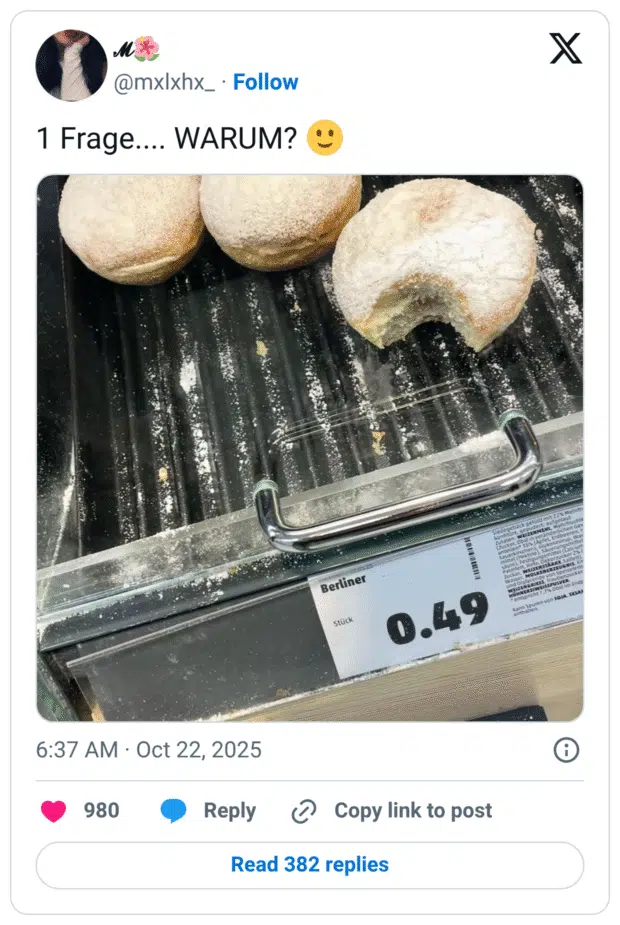Click the chrome handle in the photo
This screenshot has width=620, height=925.
(398, 486)
